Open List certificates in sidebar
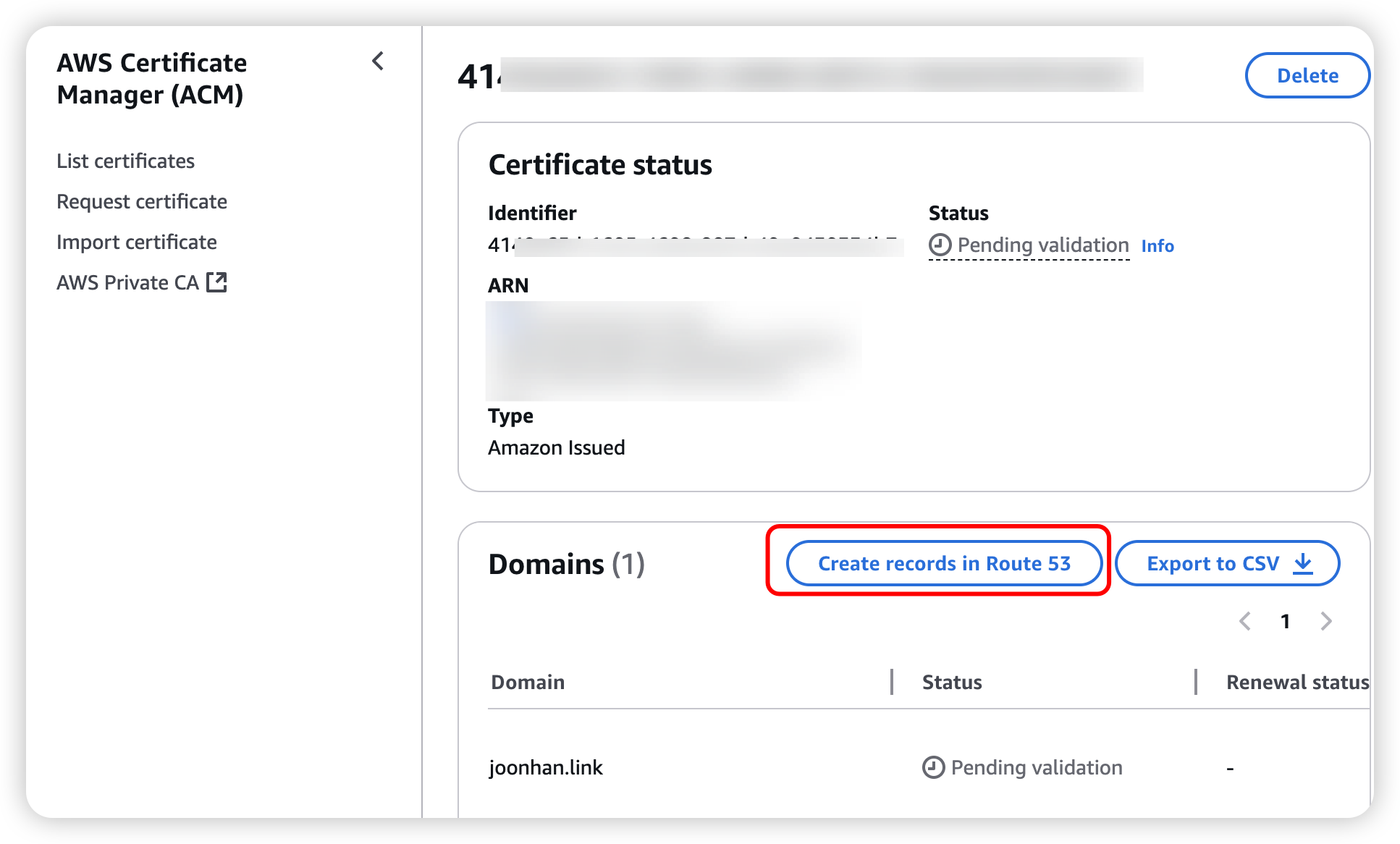 pos(125,161)
